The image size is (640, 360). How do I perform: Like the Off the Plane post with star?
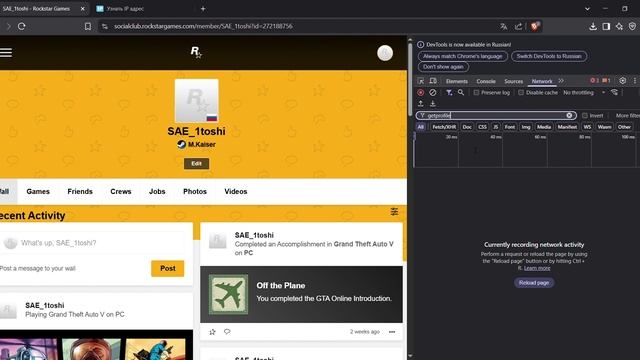(212, 332)
